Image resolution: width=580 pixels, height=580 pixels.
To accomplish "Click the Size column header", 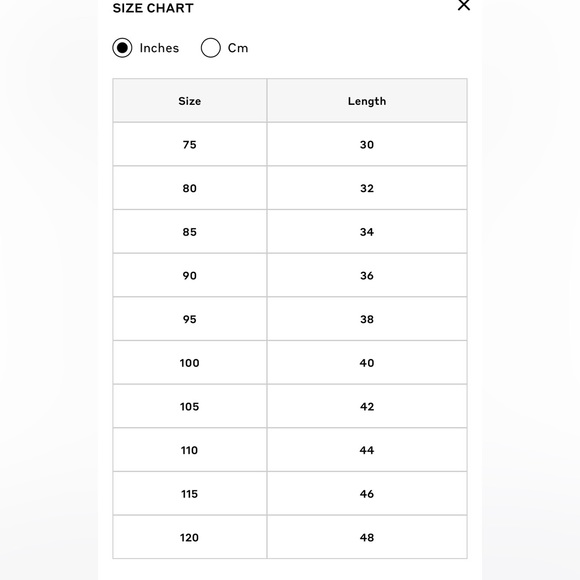I will point(190,101).
